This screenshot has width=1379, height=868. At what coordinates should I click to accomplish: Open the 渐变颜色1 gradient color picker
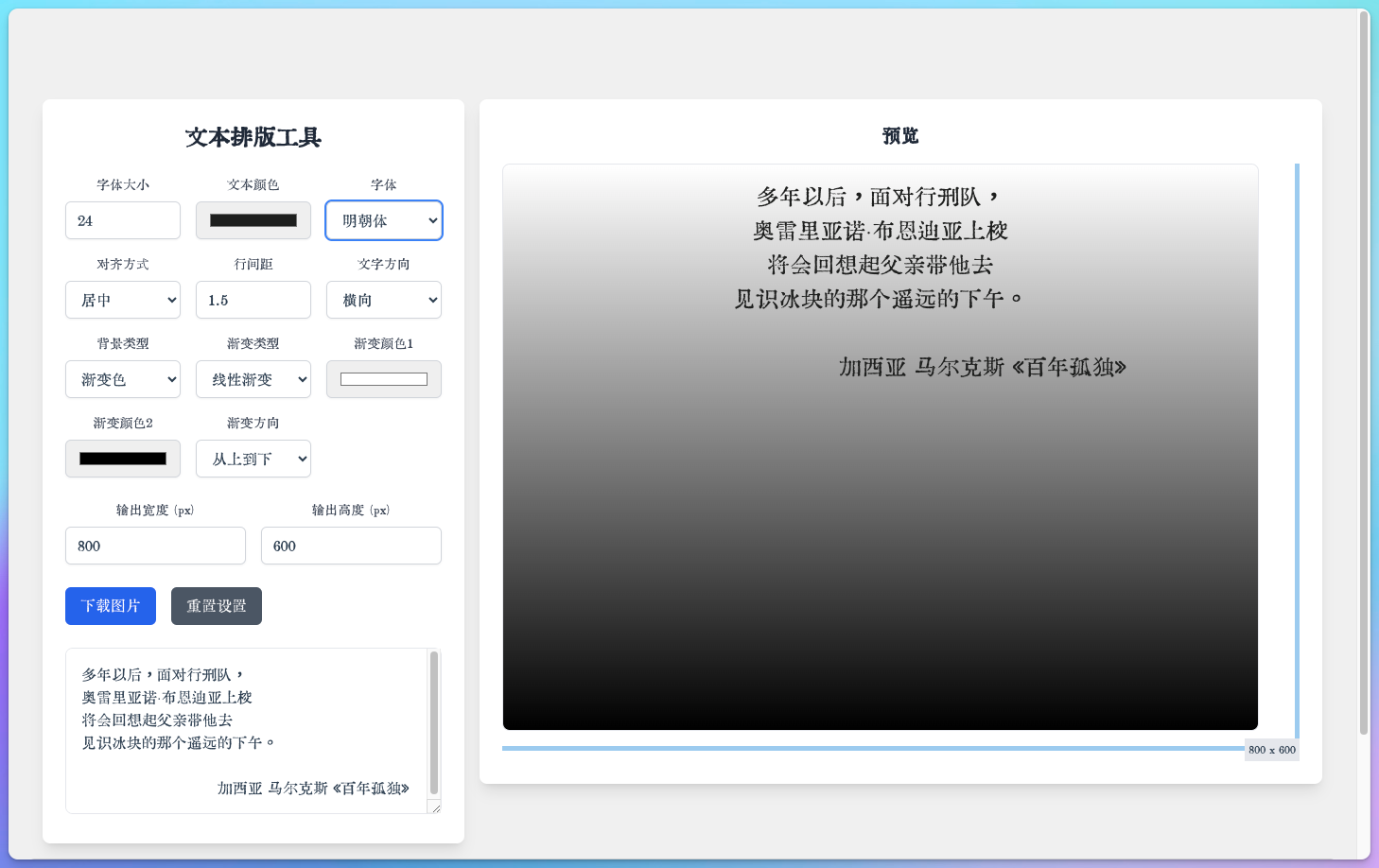pos(383,379)
